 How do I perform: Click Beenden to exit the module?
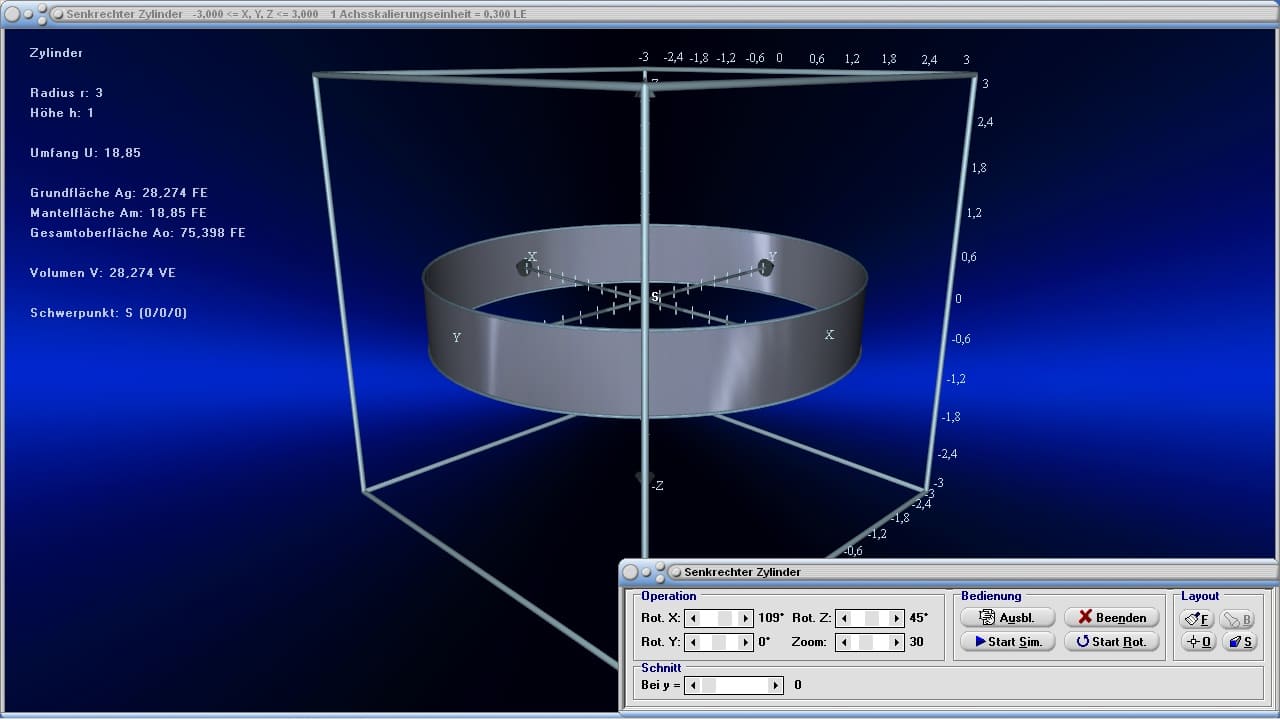coord(1112,618)
